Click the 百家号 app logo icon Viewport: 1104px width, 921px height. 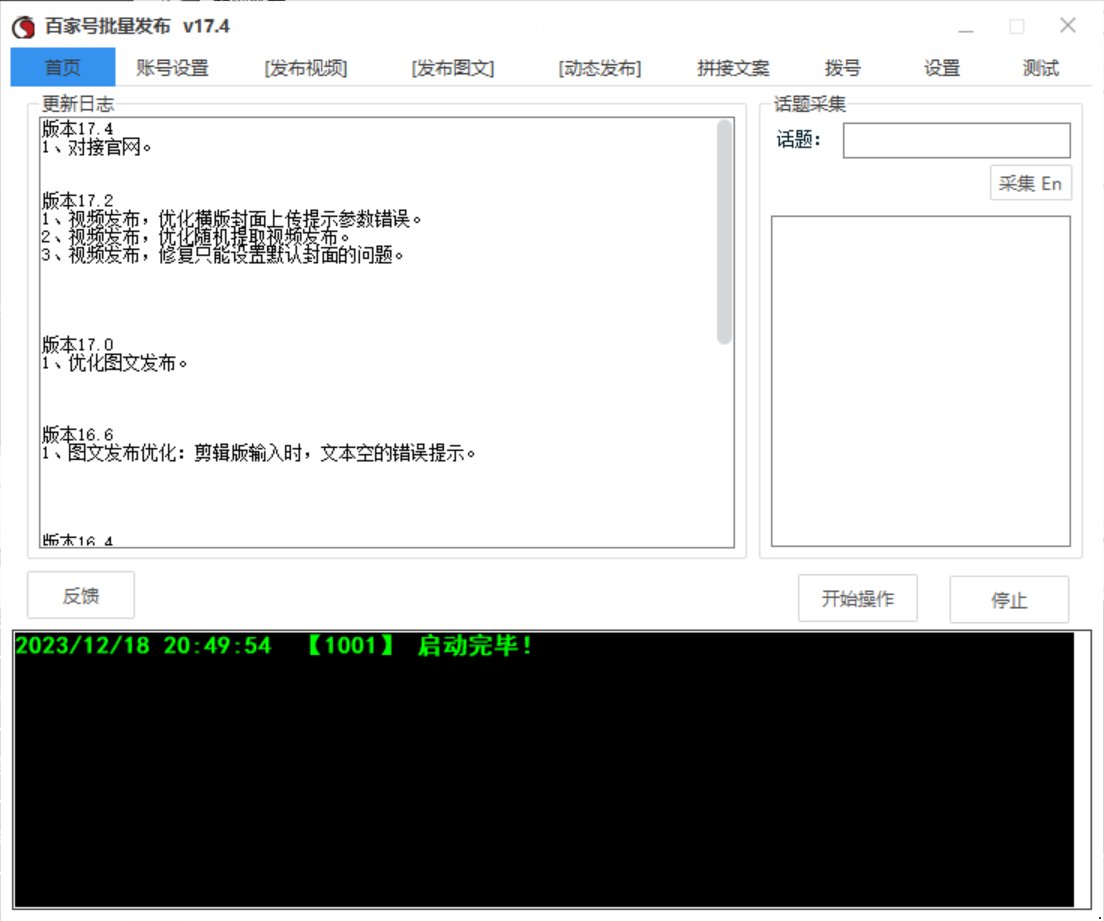point(23,27)
